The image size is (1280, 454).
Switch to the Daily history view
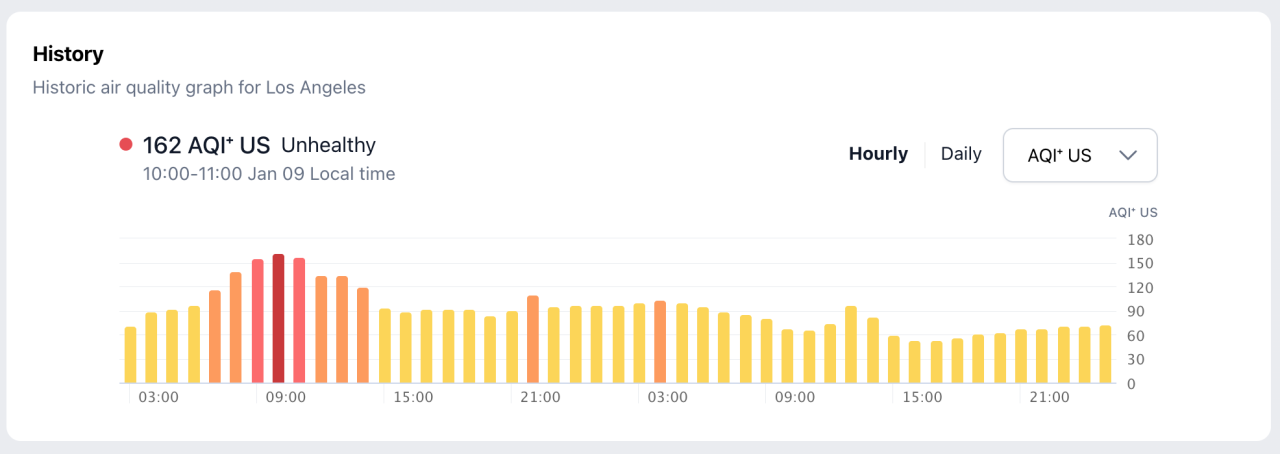click(961, 154)
